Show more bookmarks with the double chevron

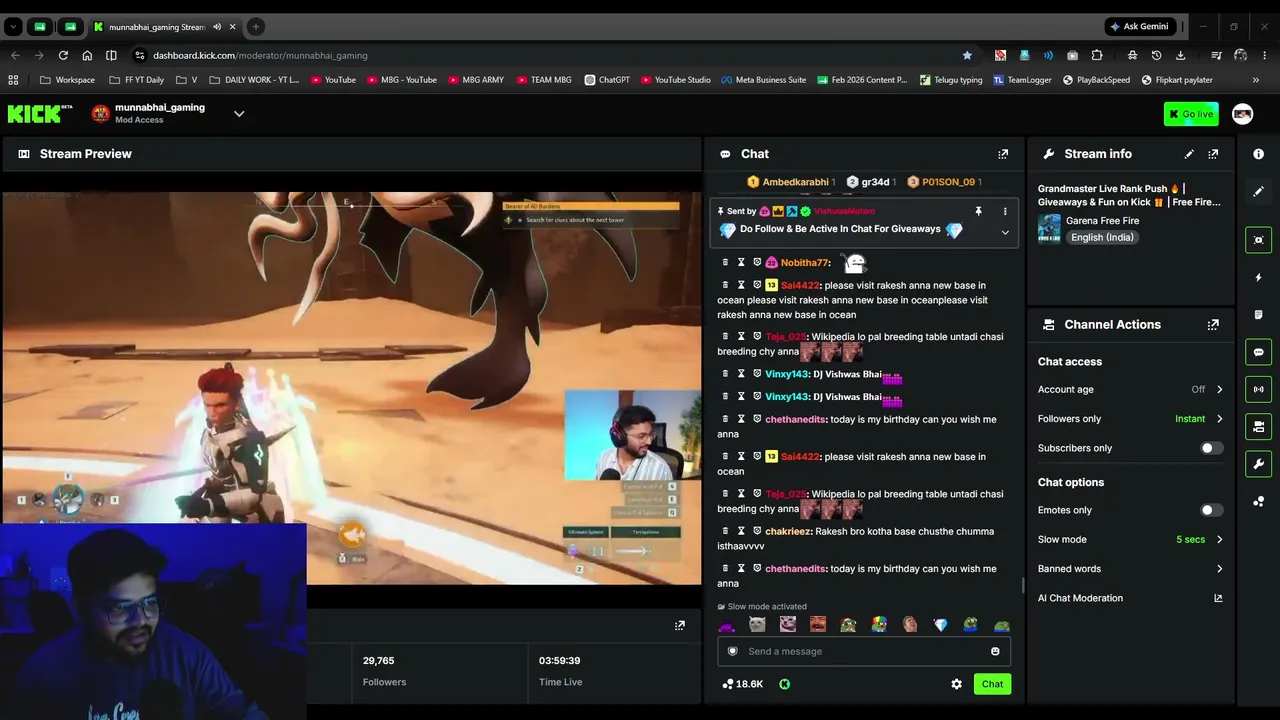(1256, 80)
